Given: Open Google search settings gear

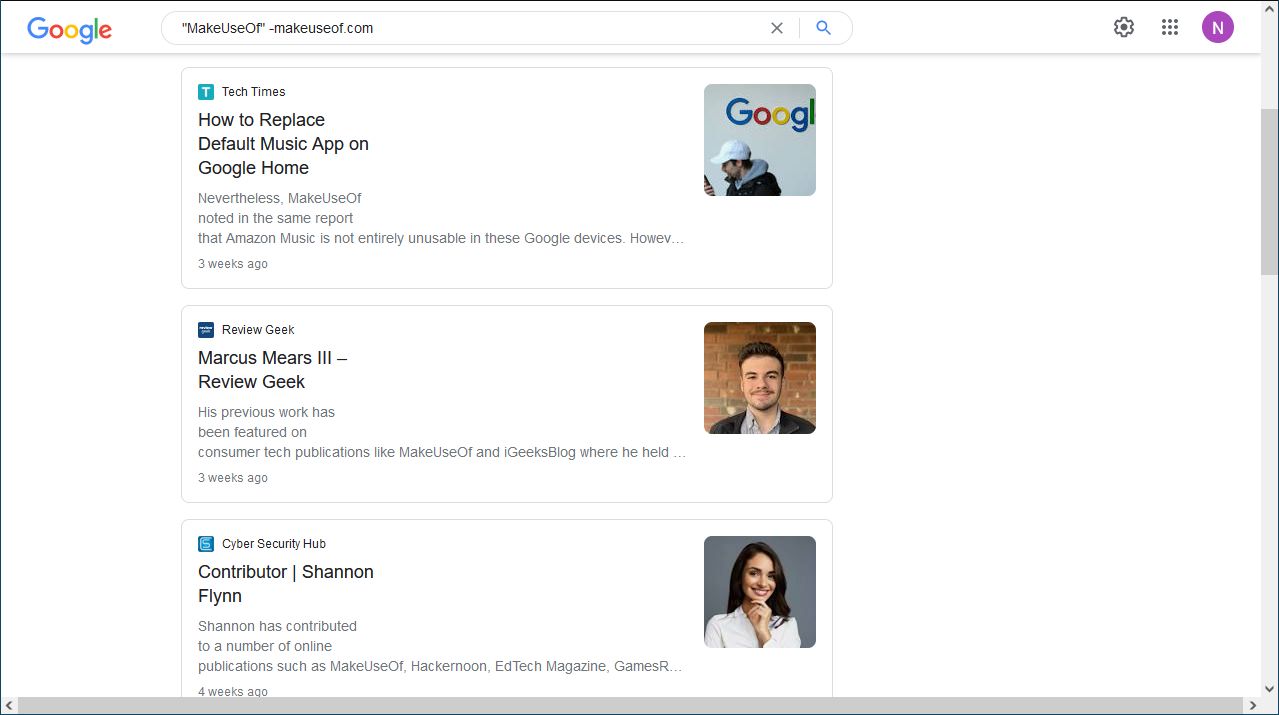Looking at the screenshot, I should (x=1123, y=27).
